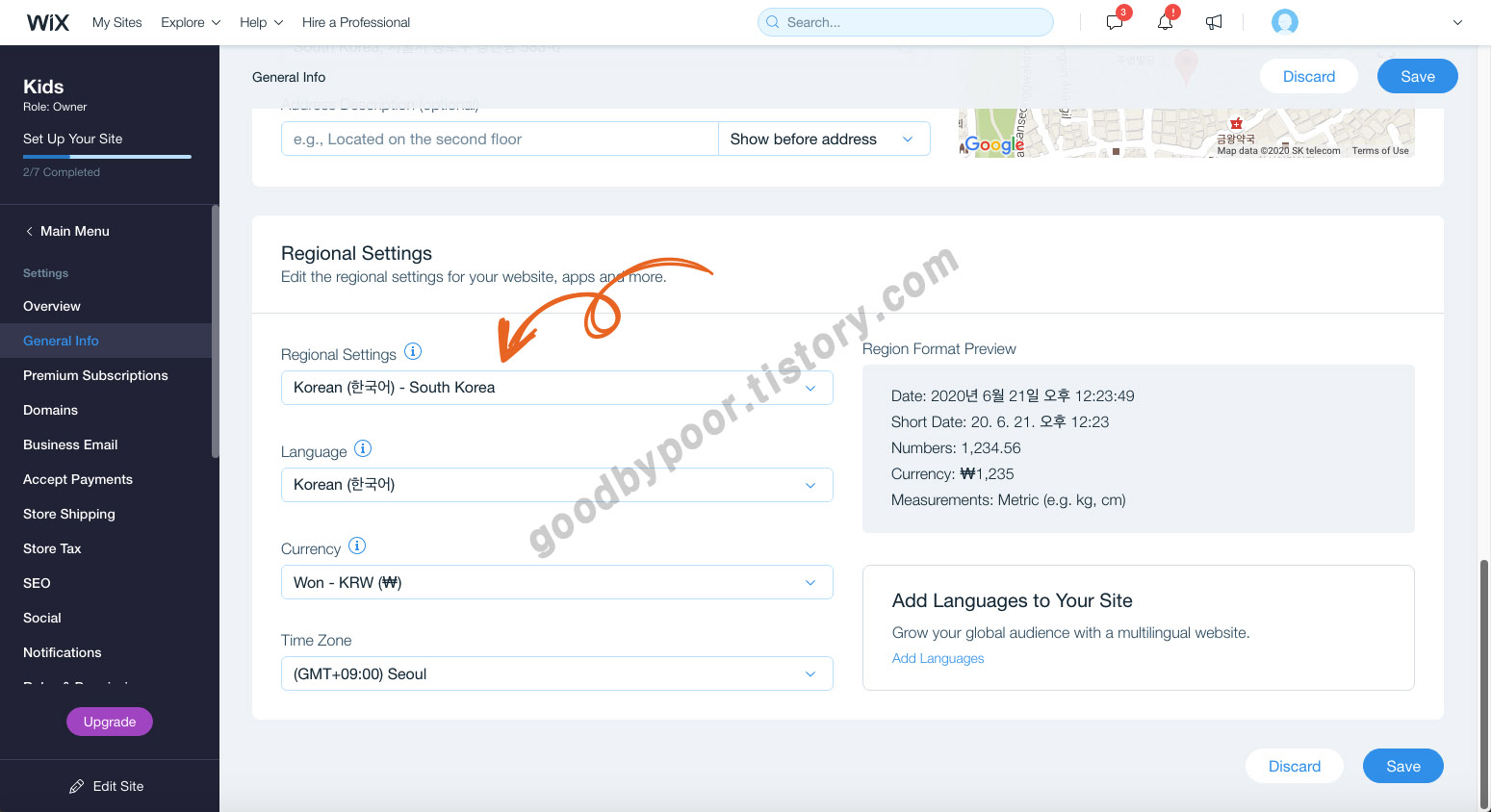Screen dimensions: 1491x812
Task: Open the chat messages icon
Action: (x=1115, y=22)
